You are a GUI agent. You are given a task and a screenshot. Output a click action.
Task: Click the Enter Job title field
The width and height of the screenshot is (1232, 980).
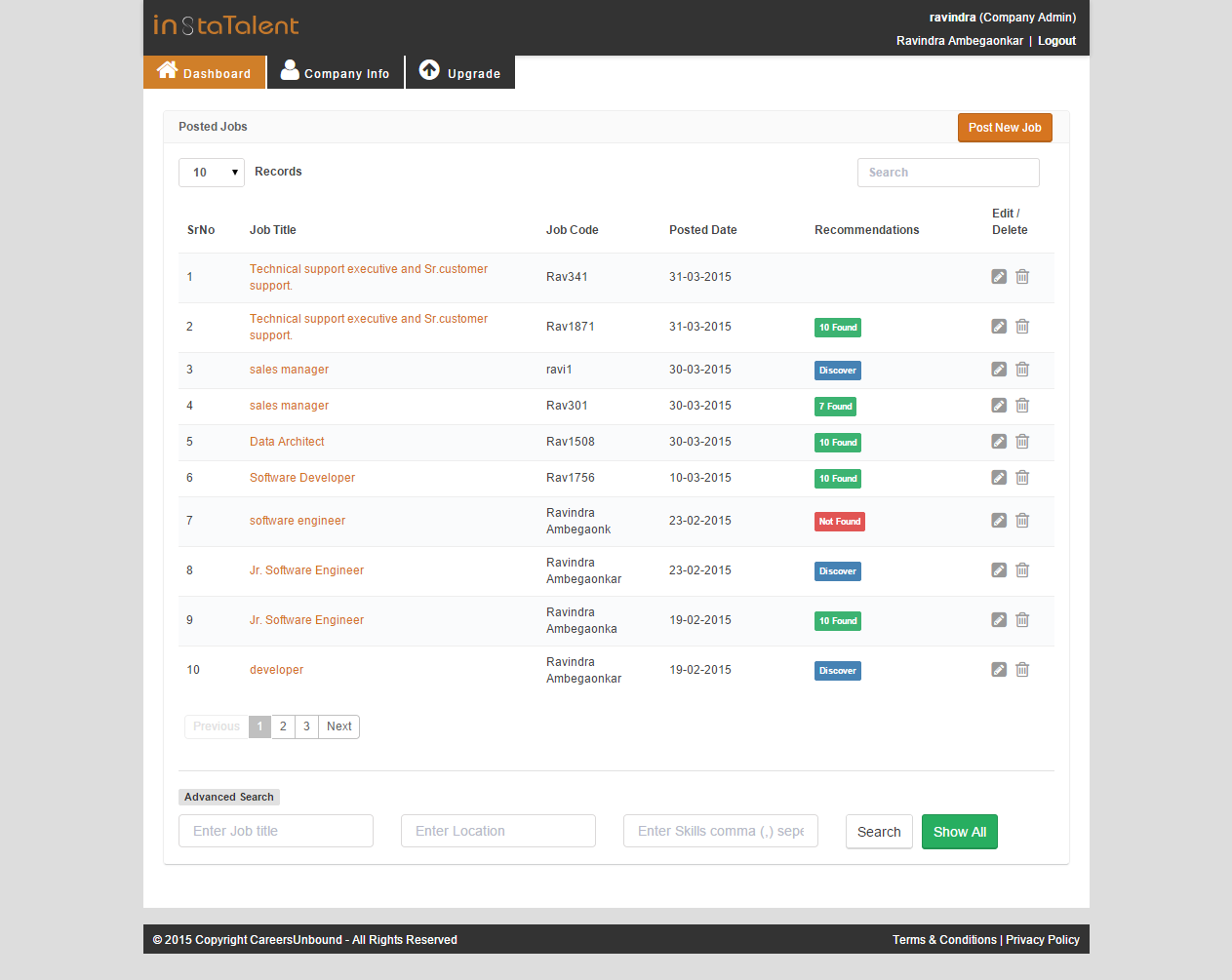pyautogui.click(x=276, y=831)
